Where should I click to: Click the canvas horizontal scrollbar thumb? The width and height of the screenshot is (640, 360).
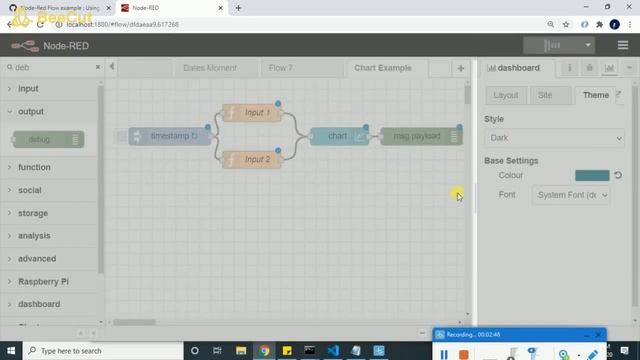click(x=134, y=322)
